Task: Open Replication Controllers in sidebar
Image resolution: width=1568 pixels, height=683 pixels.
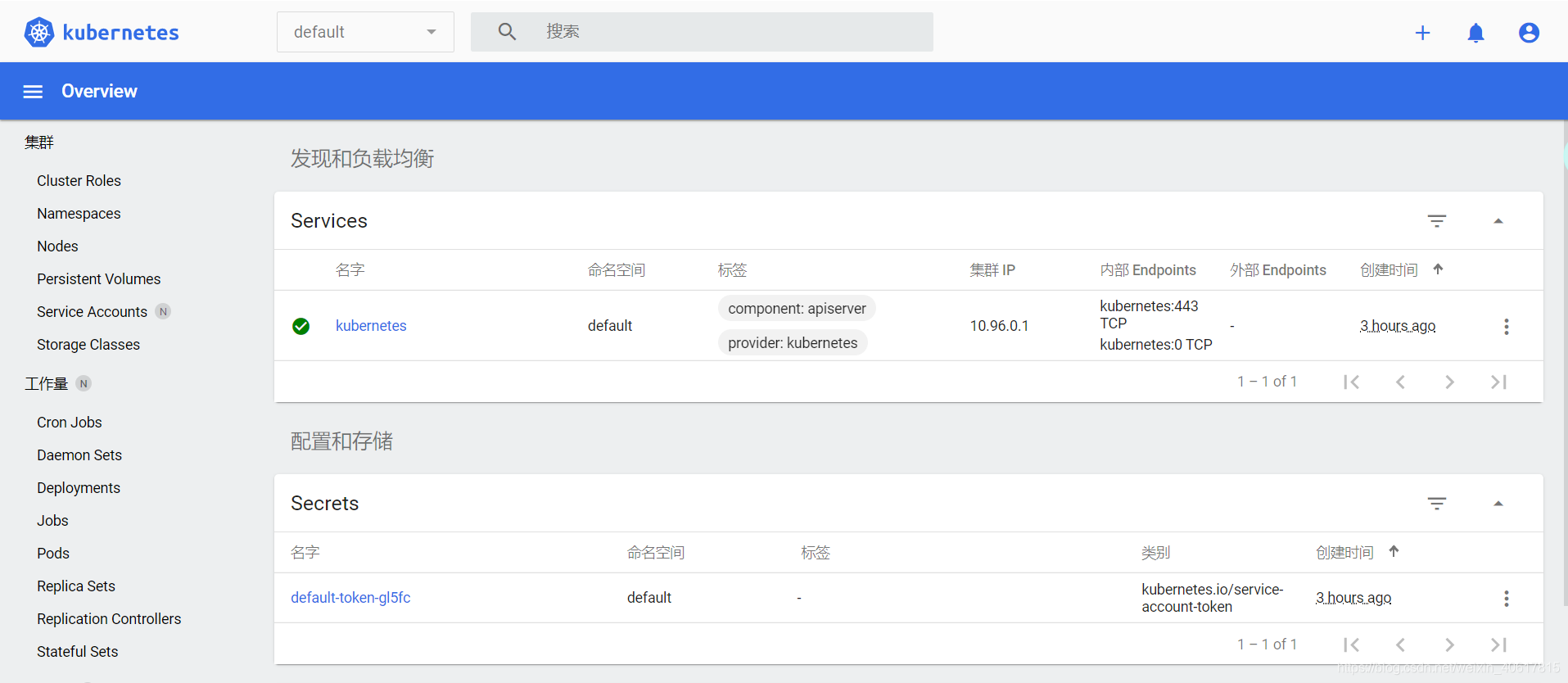Action: click(109, 619)
